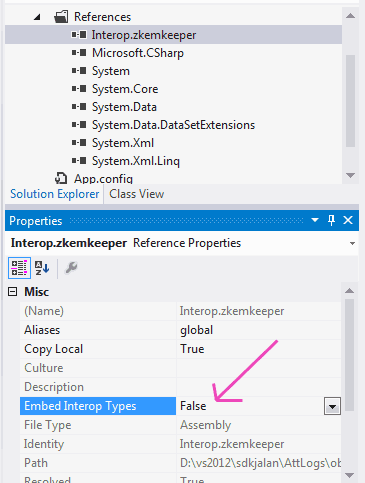Collapse the References tree node arrow

[x=37, y=17]
